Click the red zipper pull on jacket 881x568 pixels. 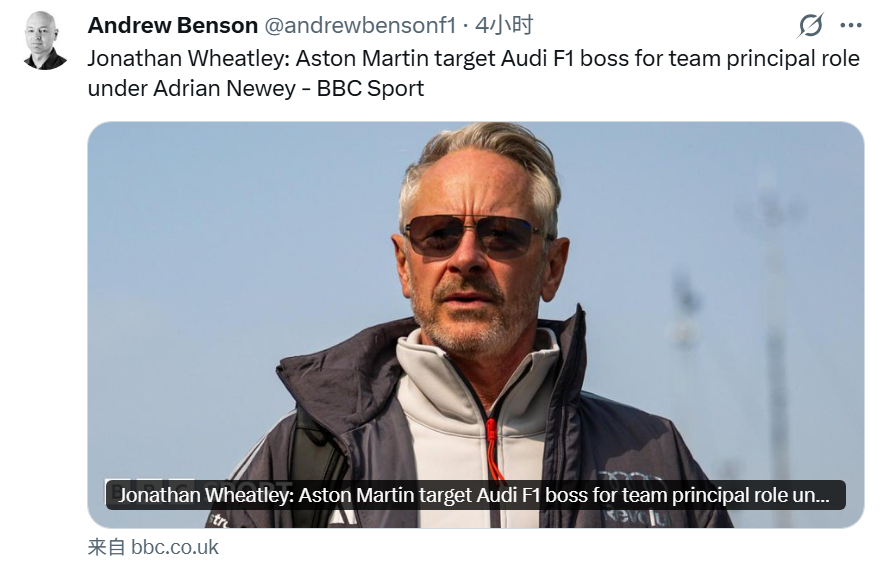coord(493,448)
